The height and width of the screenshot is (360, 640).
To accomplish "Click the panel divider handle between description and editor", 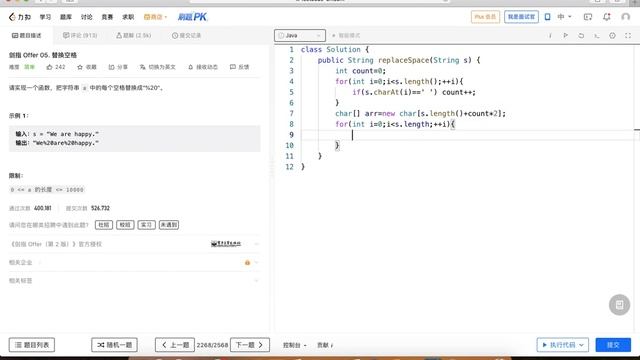I will 272,167.
